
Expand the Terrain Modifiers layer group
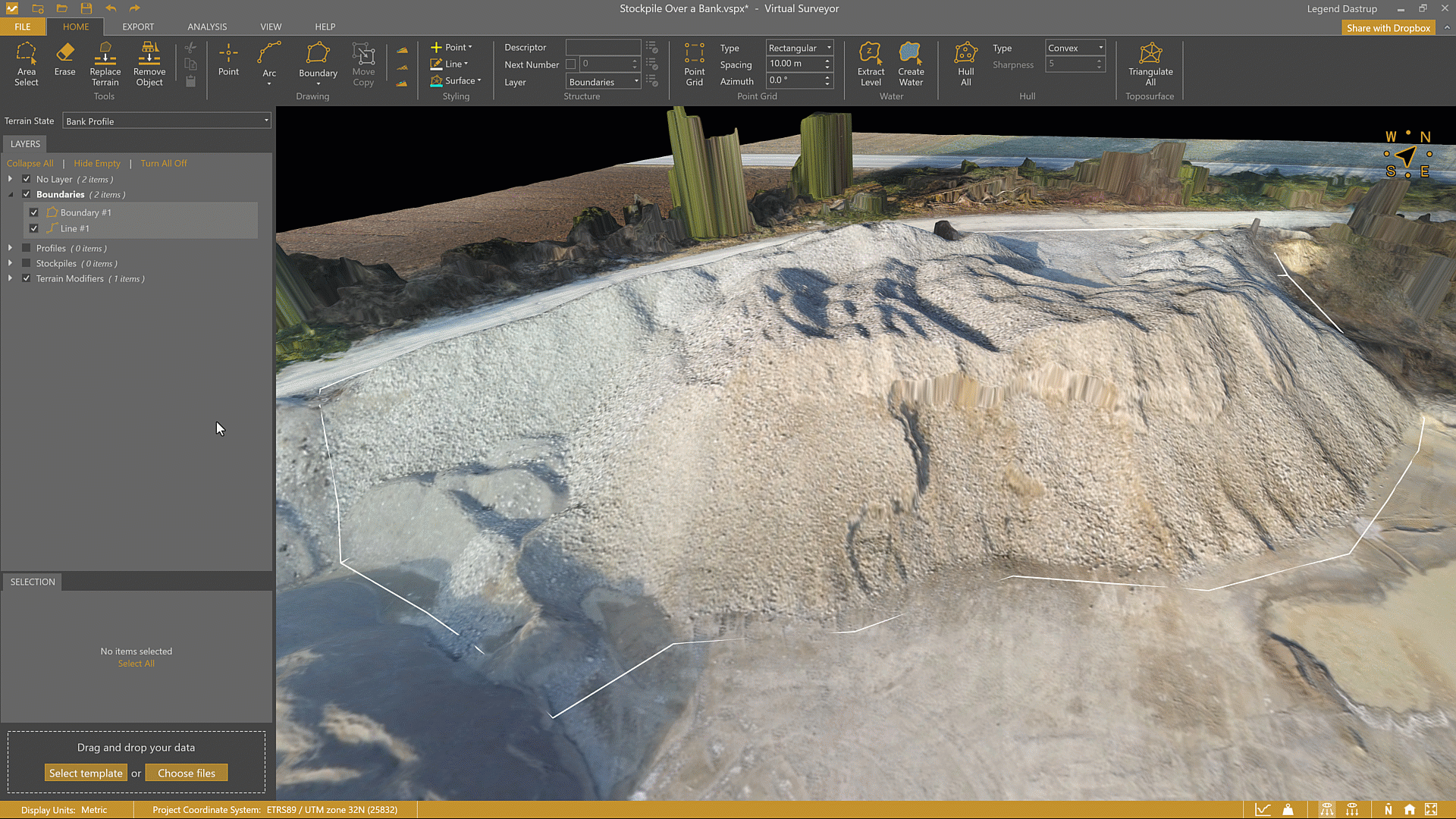pos(10,278)
